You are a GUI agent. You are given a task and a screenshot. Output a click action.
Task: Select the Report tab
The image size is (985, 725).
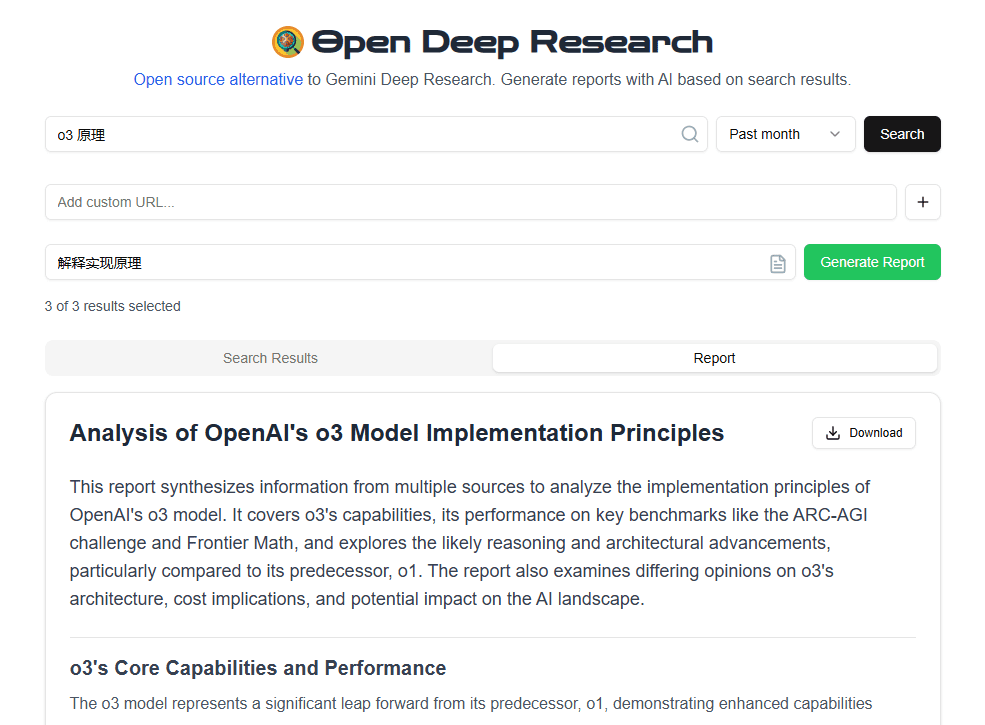[x=714, y=358]
